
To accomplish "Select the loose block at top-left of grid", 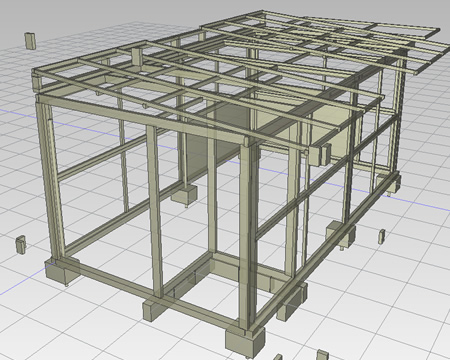I will (x=30, y=41).
